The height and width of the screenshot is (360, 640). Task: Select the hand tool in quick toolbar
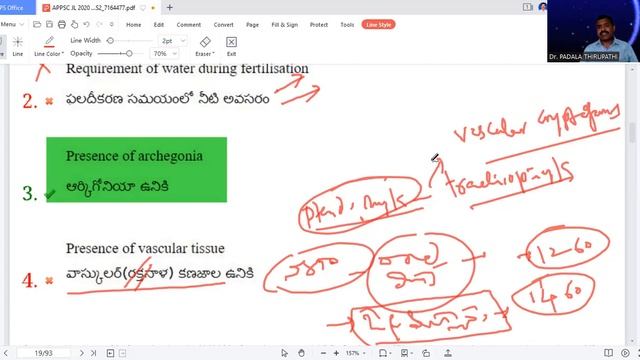pyautogui.click(x=74, y=24)
